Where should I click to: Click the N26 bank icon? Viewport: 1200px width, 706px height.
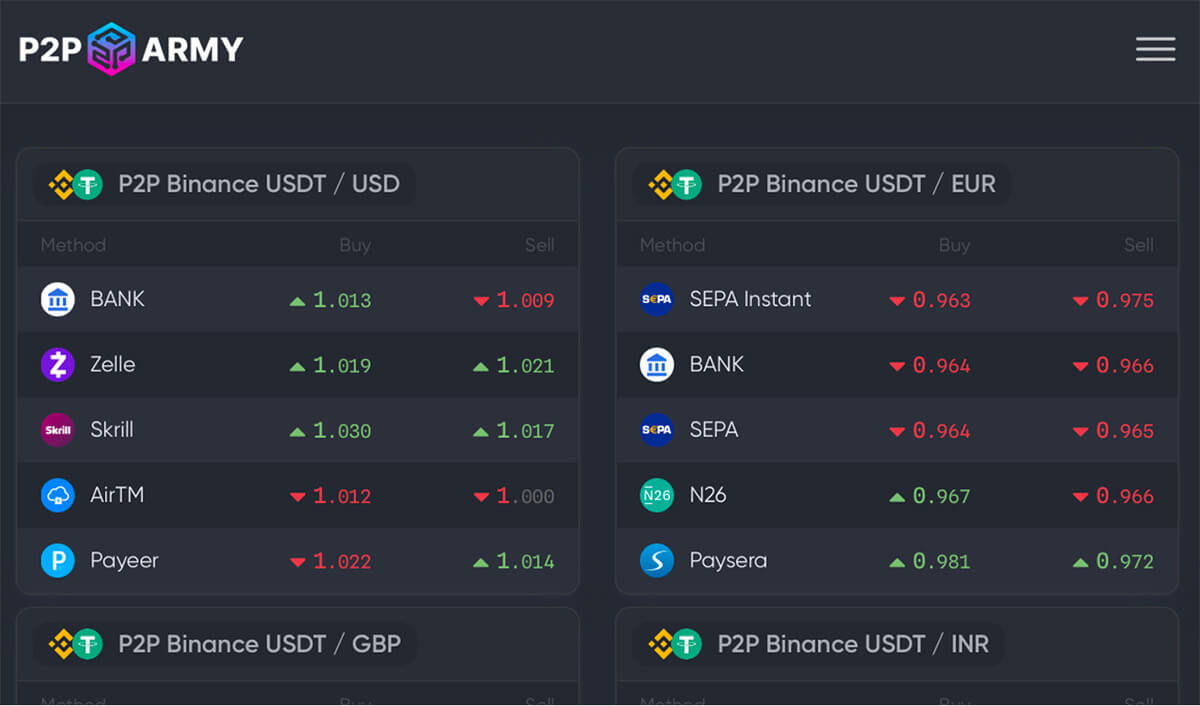coord(657,495)
